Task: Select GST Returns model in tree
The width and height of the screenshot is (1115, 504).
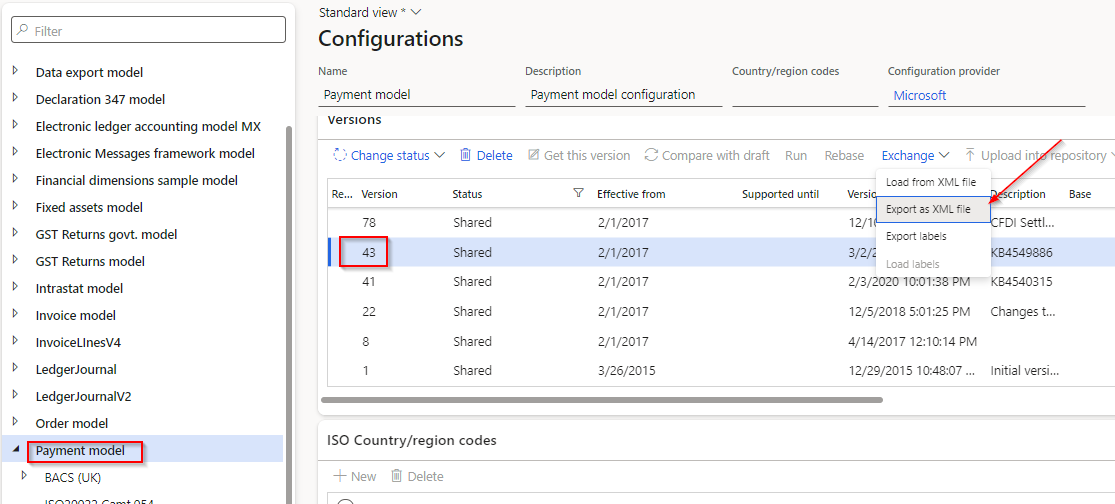Action: 90,261
